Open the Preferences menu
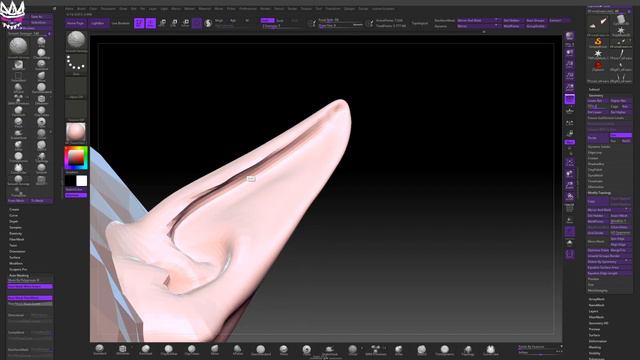Viewport: 640px width, 360px height. [x=248, y=9]
